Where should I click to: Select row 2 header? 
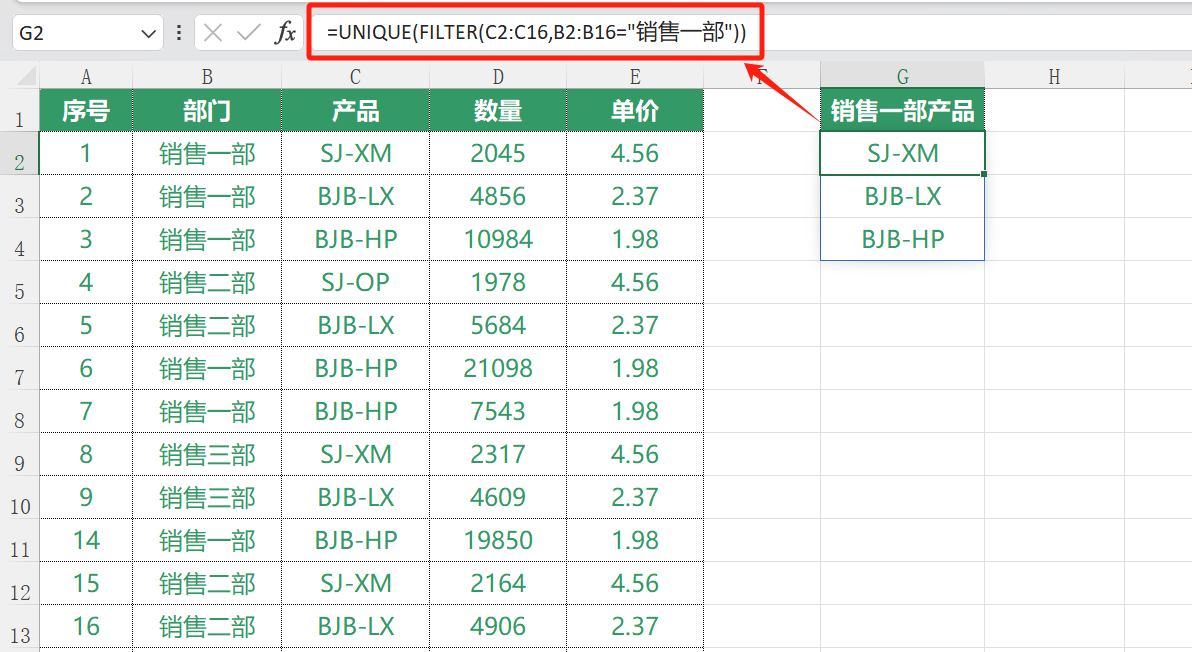click(x=19, y=154)
